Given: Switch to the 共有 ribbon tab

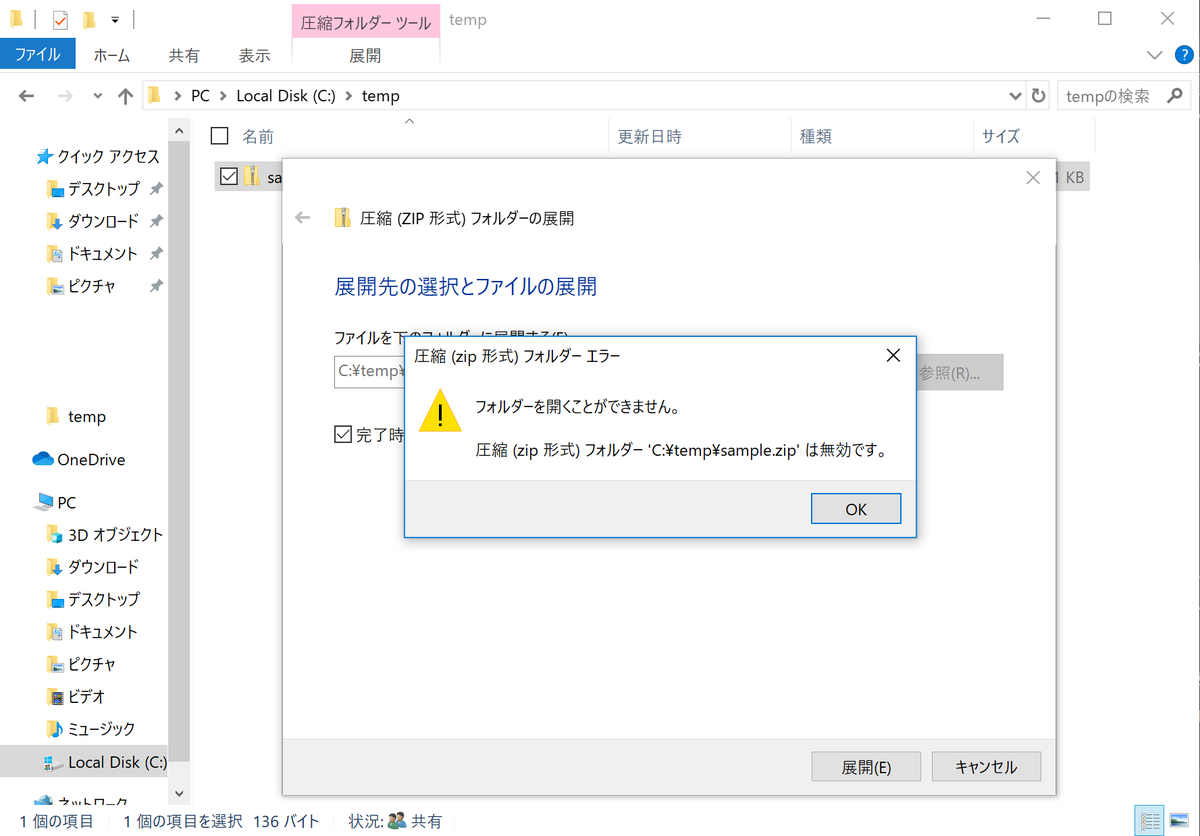Looking at the screenshot, I should pyautogui.click(x=183, y=56).
